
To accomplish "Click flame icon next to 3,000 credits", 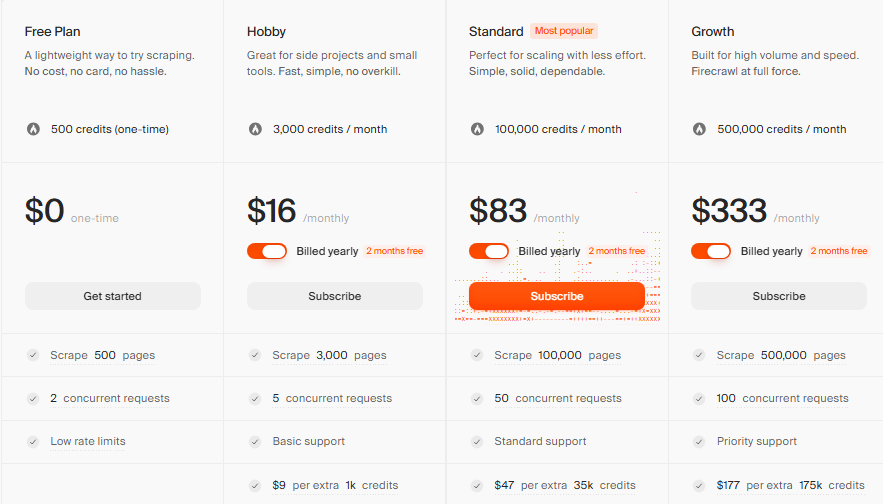I will coord(255,129).
